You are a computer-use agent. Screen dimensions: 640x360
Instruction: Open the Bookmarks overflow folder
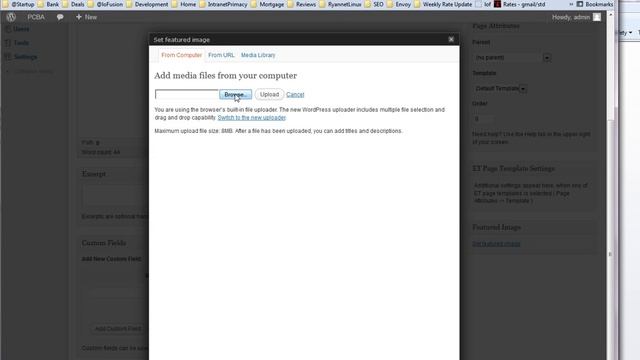click(594, 4)
